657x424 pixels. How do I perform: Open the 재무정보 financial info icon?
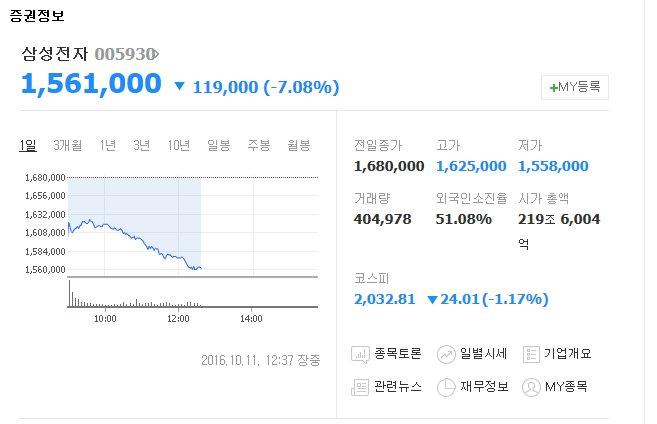(446, 387)
